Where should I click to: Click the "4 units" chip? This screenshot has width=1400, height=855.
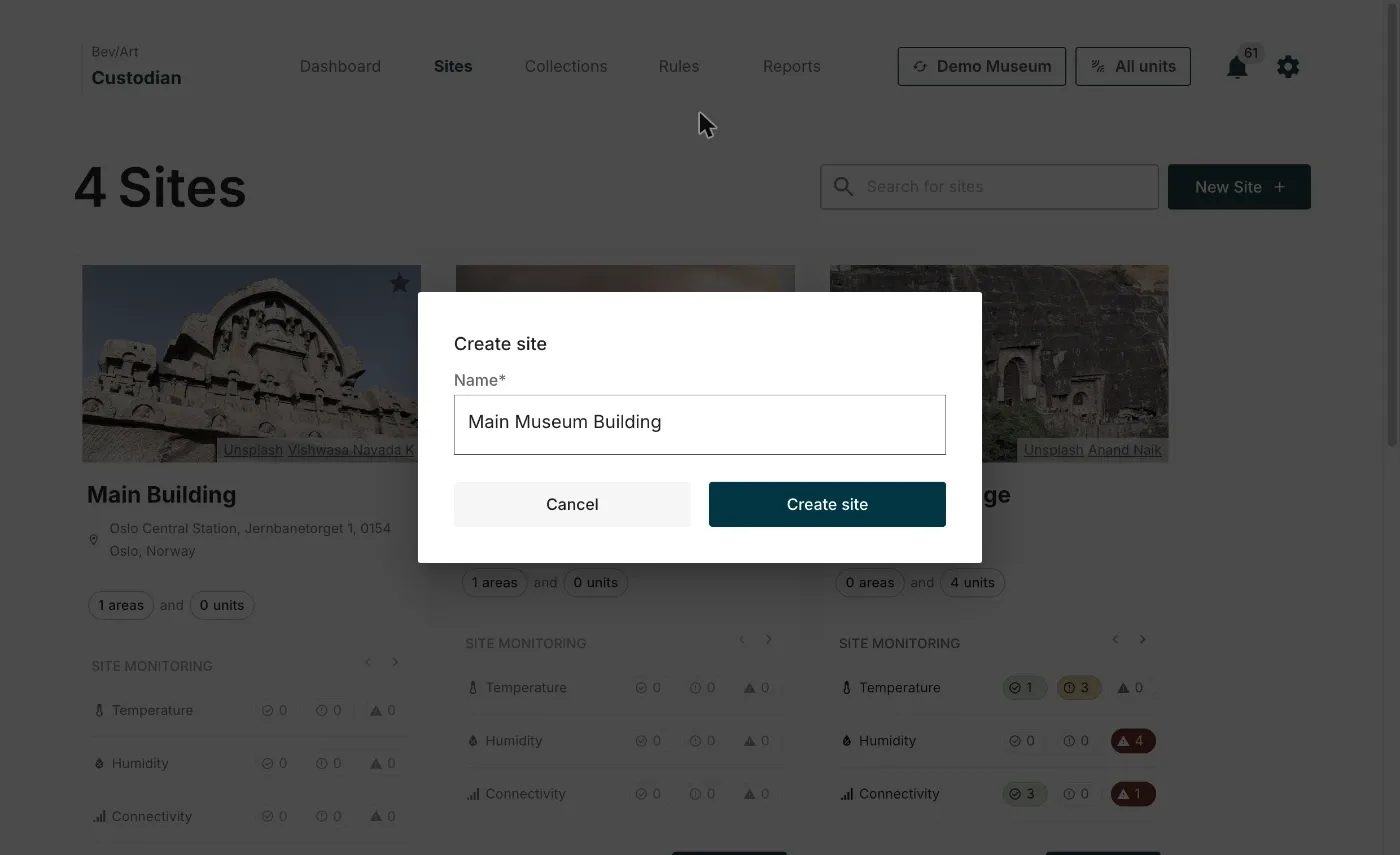[973, 583]
